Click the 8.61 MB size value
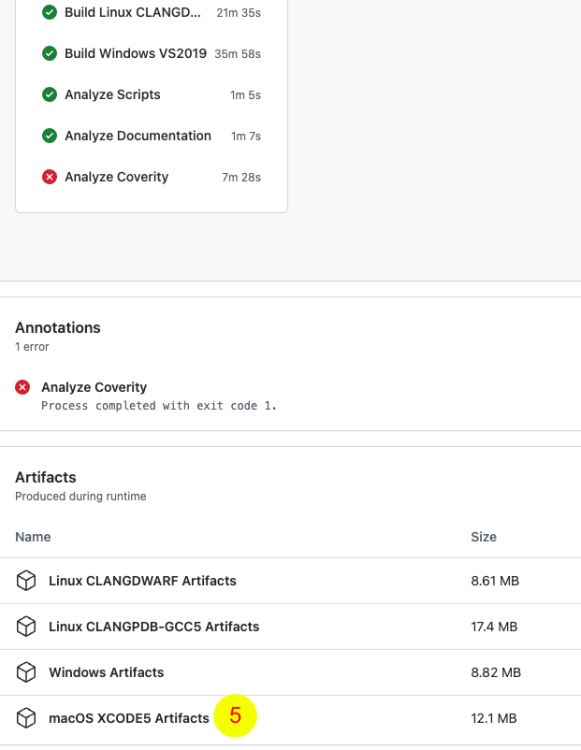Image resolution: width=581 pixels, height=750 pixels. click(x=495, y=581)
